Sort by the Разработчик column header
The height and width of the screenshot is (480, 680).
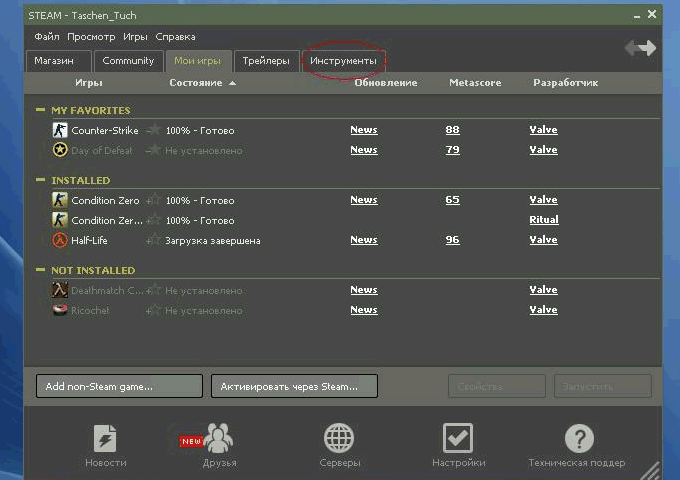pos(566,82)
